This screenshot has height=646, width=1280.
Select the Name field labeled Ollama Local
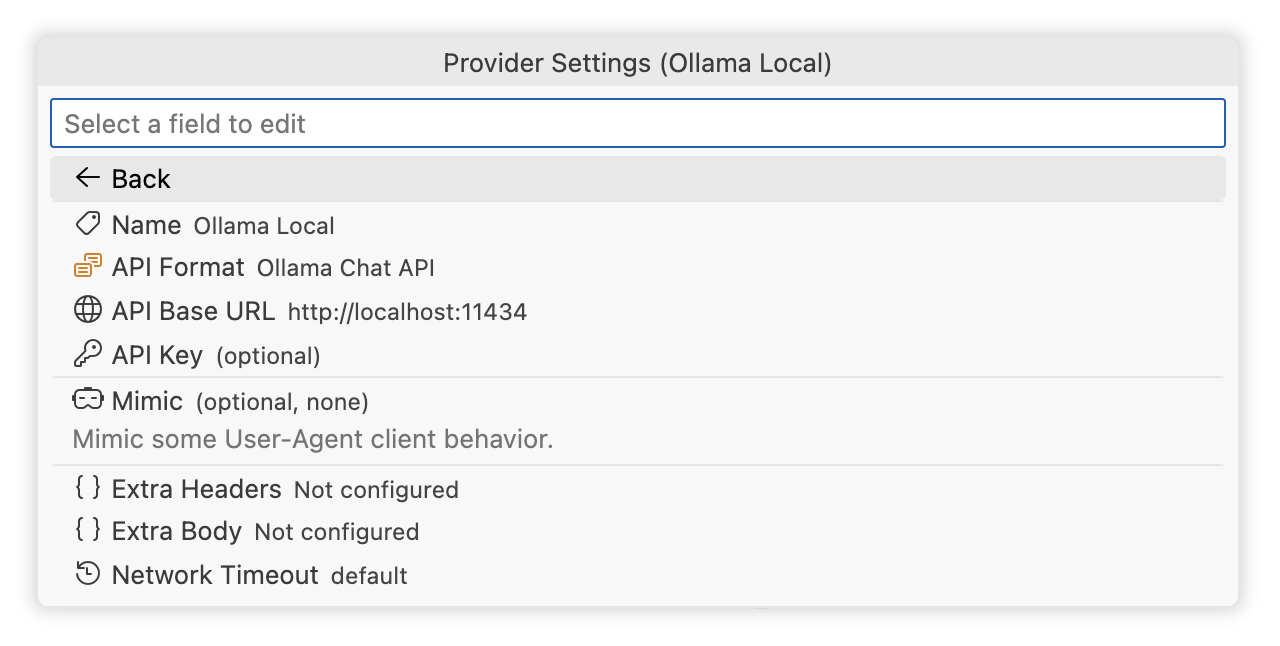point(146,225)
